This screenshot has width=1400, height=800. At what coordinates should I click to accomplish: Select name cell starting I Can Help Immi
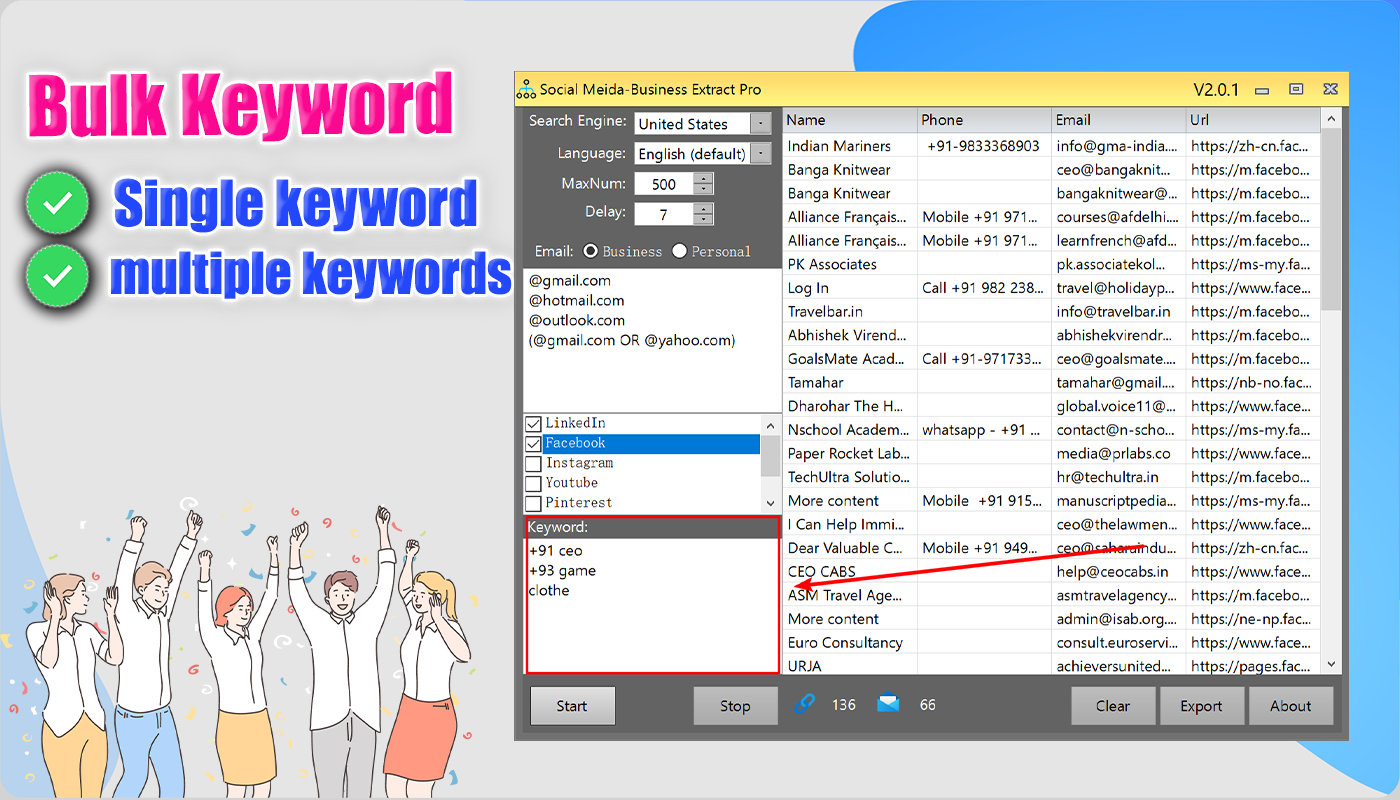[850, 524]
